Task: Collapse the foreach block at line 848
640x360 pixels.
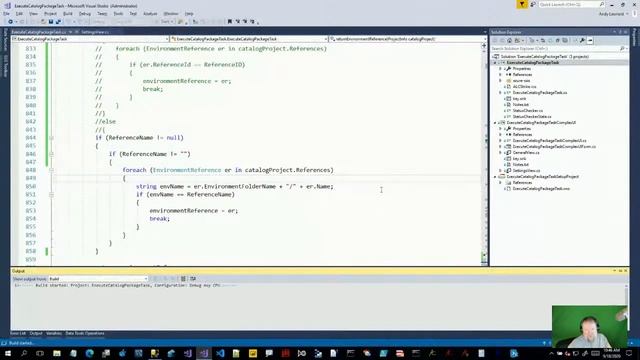Action: [x=51, y=170]
